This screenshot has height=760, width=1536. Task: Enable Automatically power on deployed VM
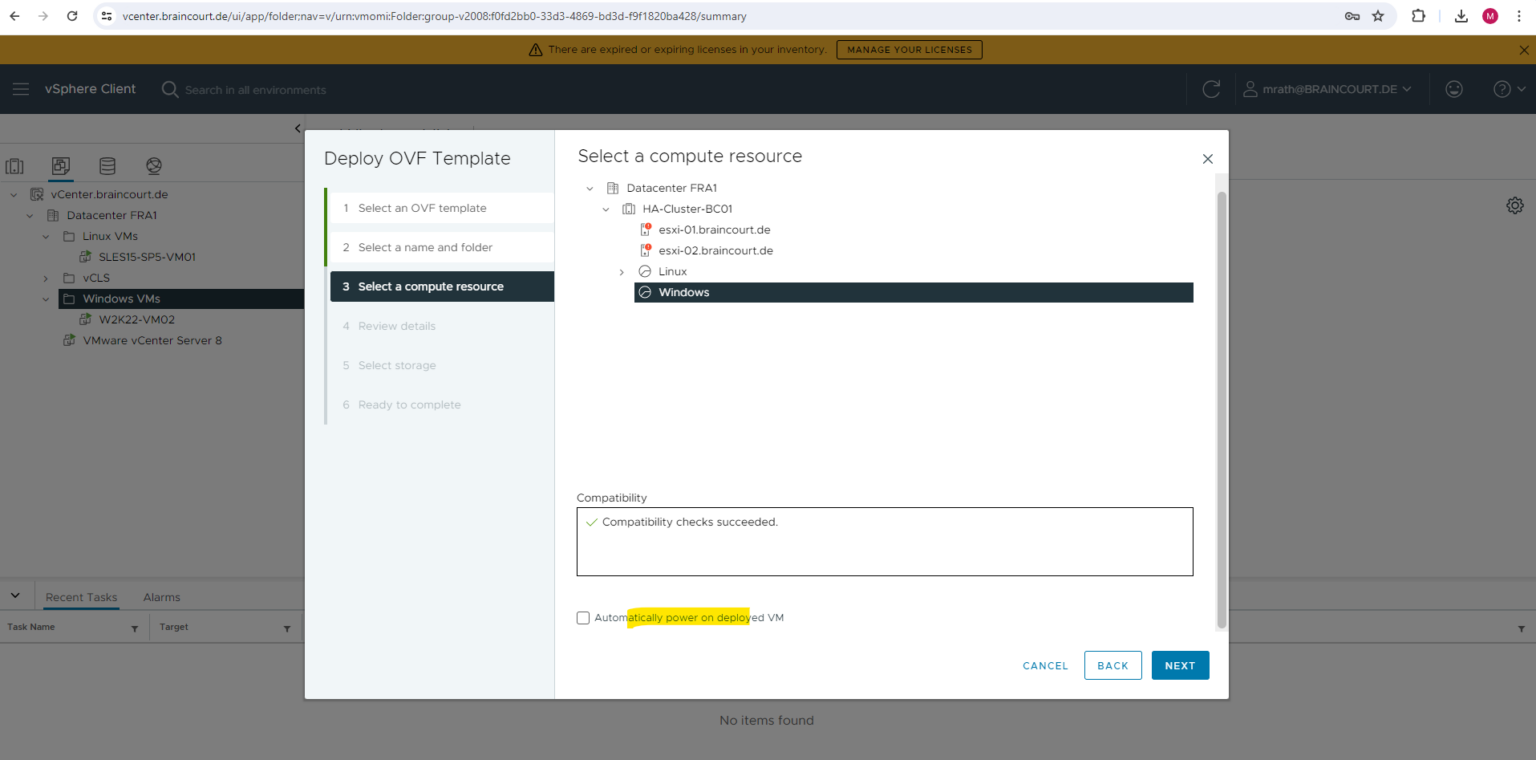click(583, 618)
